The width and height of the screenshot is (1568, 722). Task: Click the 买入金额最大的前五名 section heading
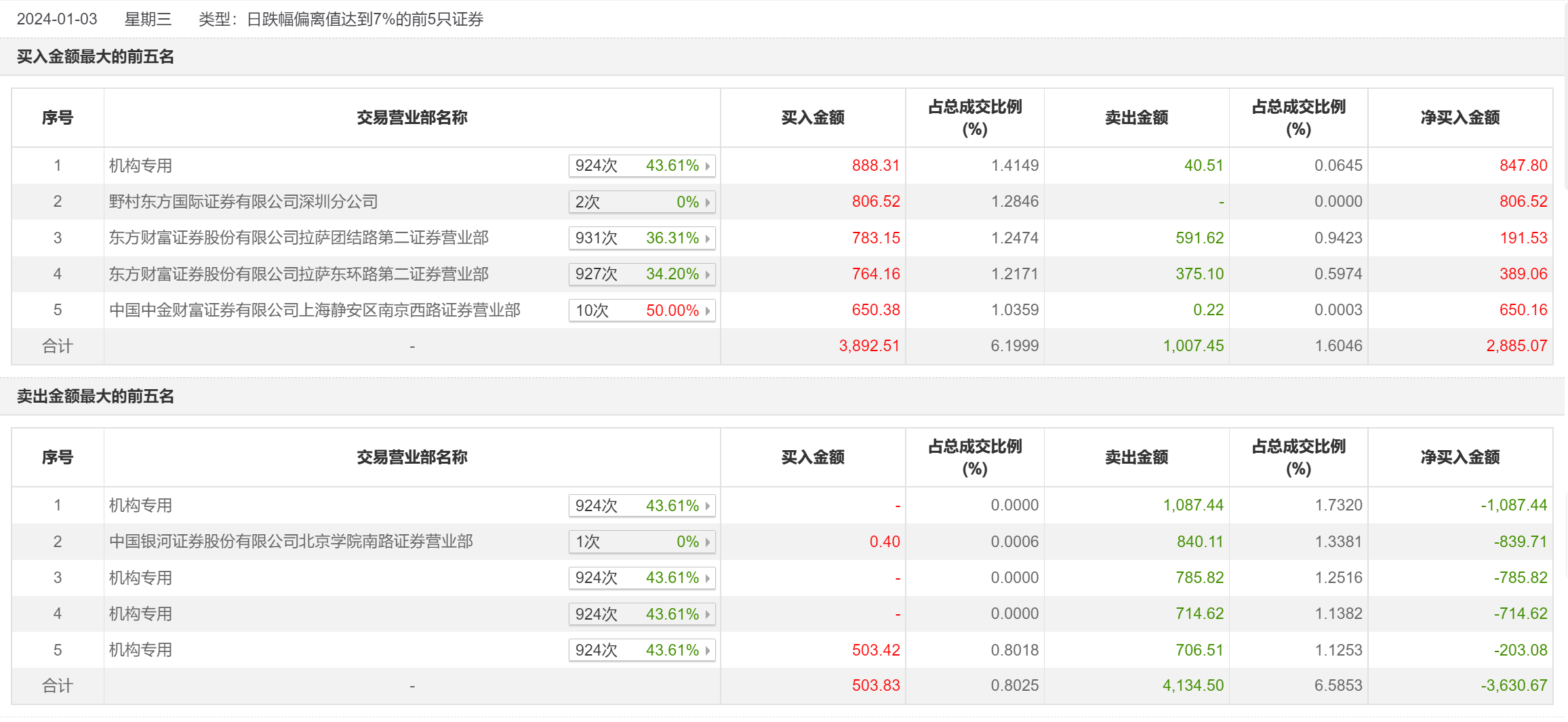point(96,57)
